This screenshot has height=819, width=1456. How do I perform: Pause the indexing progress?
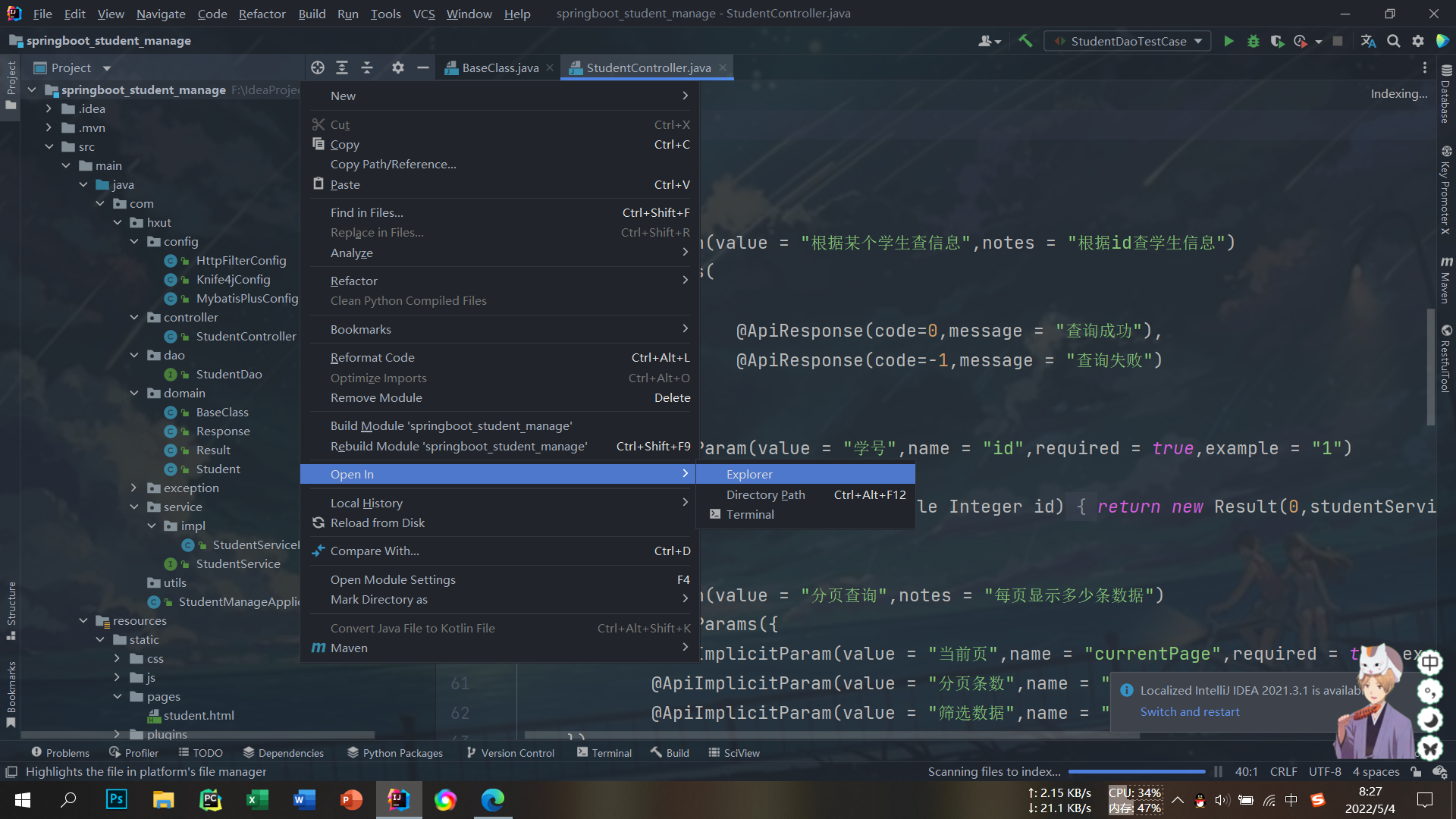(1218, 771)
